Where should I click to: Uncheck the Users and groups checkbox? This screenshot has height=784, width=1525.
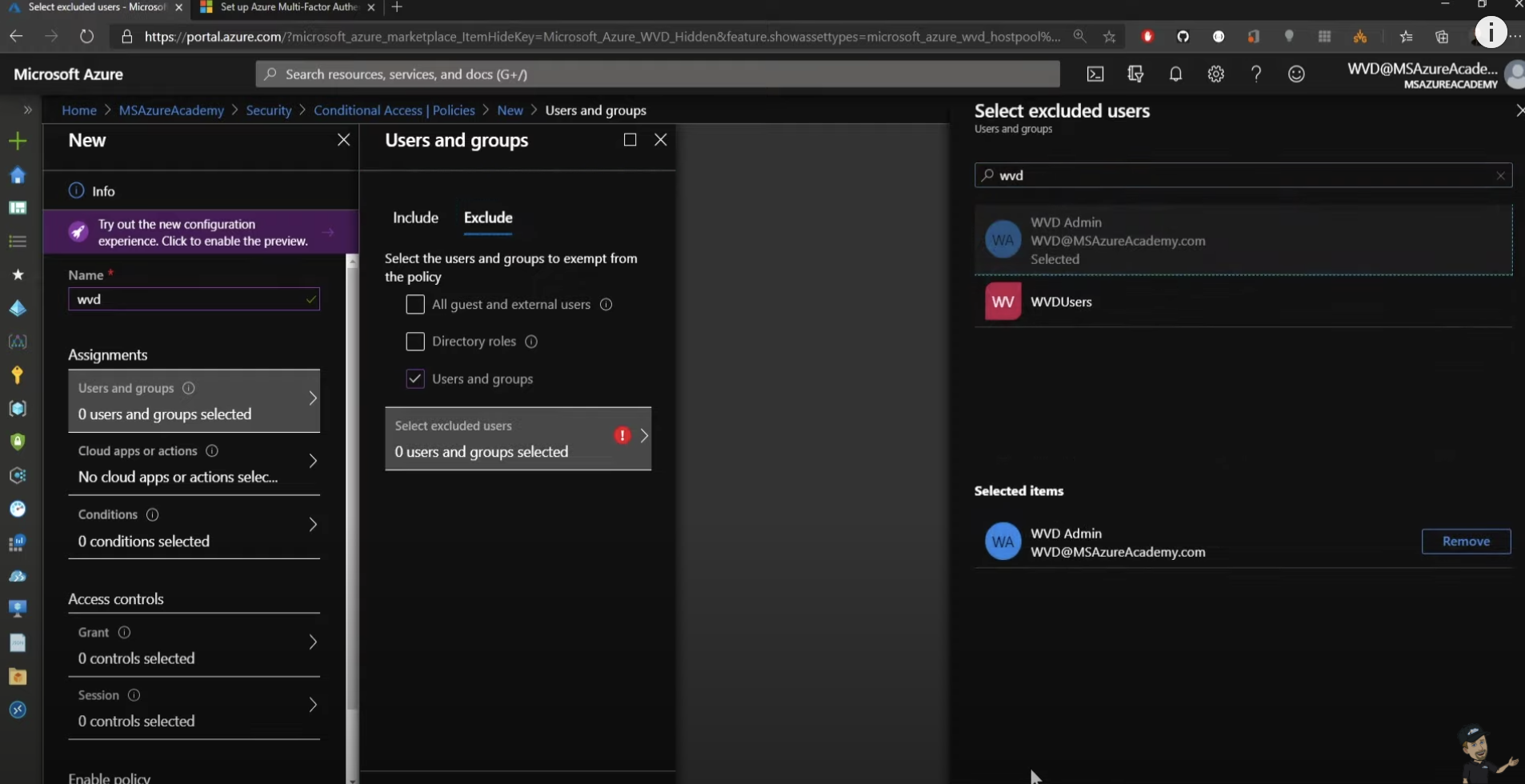point(414,379)
